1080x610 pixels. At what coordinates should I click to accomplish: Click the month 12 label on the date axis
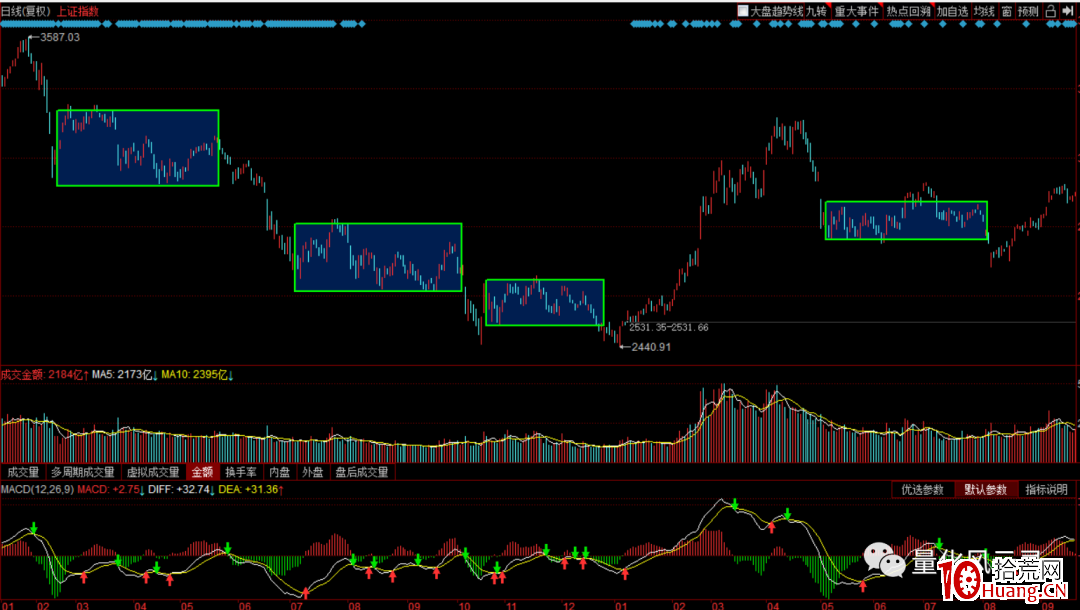click(x=569, y=606)
